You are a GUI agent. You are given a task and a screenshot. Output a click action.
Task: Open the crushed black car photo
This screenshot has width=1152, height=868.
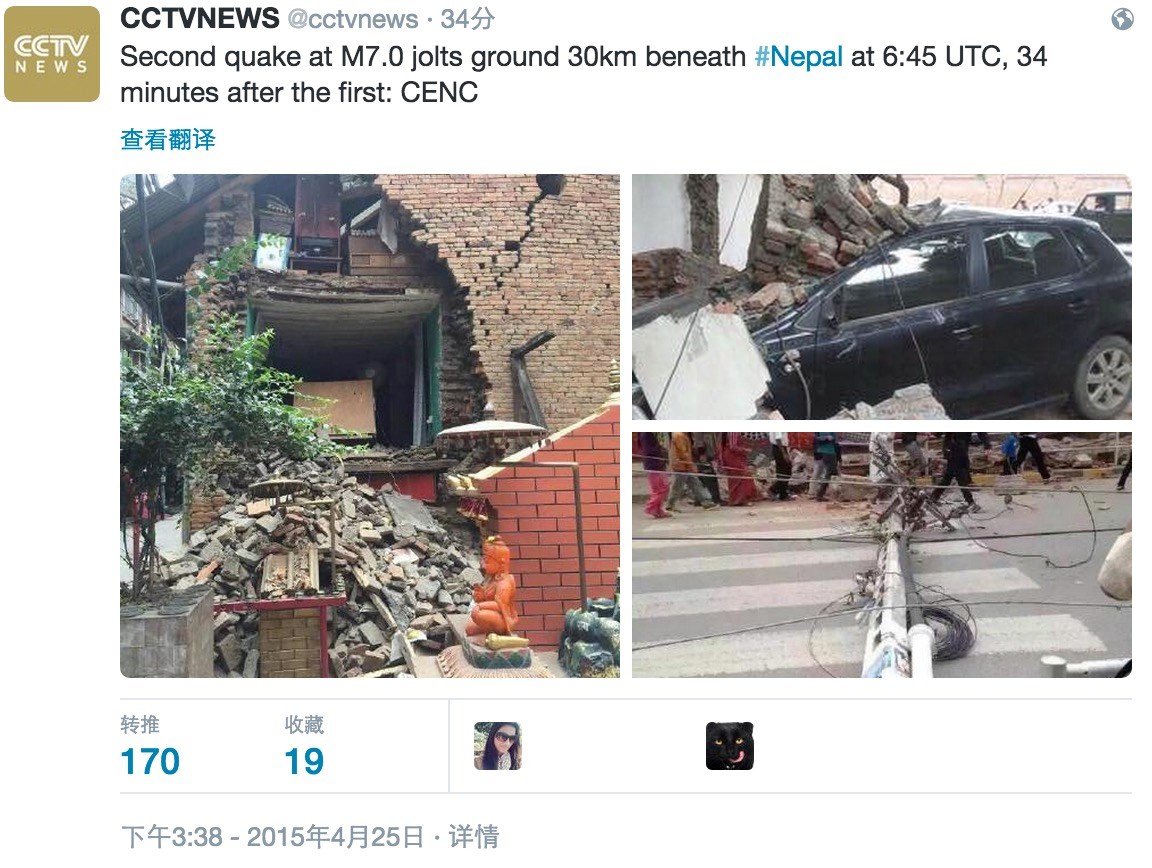pyautogui.click(x=882, y=297)
